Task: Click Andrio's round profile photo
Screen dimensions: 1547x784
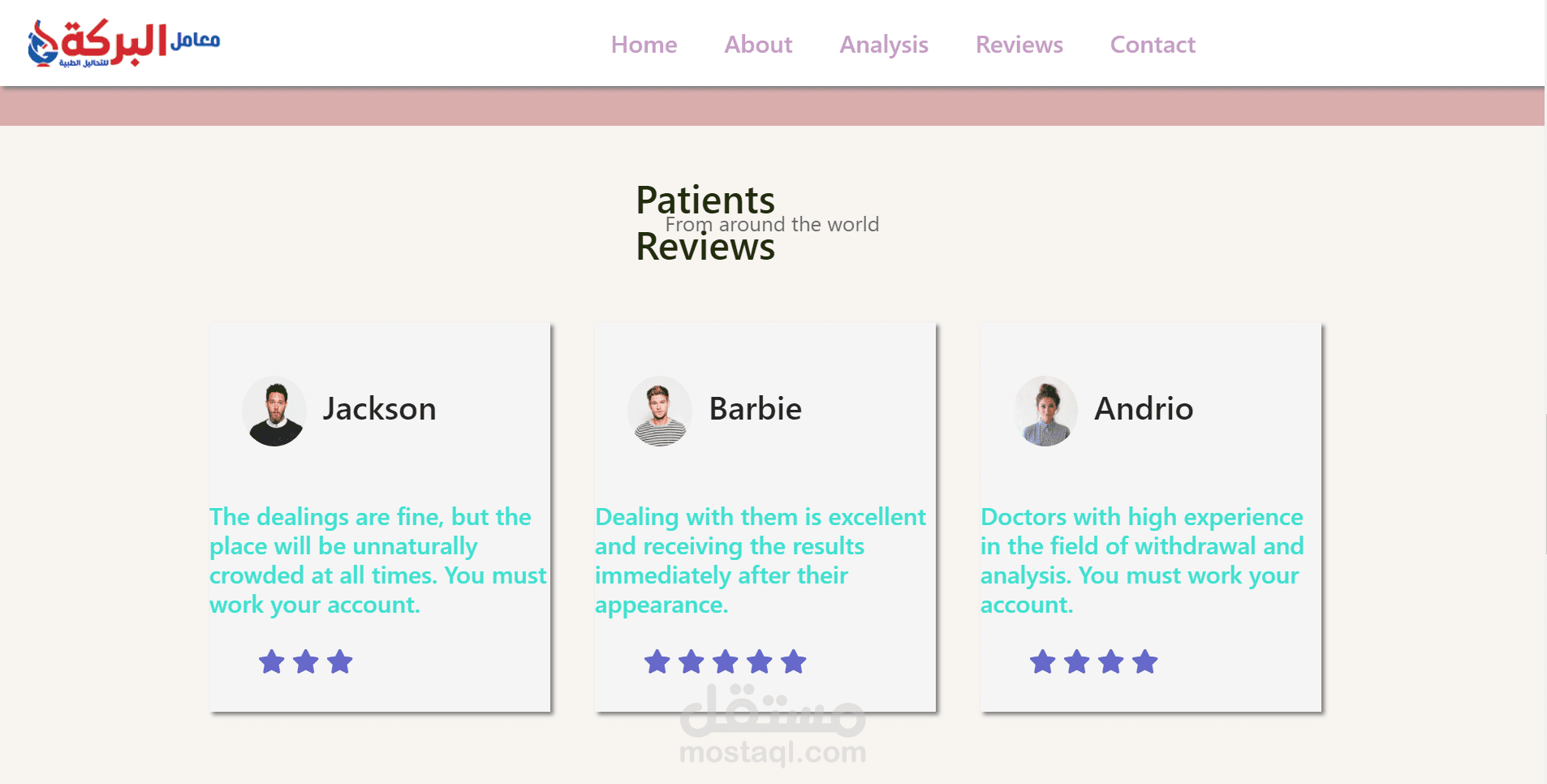Action: (1045, 411)
